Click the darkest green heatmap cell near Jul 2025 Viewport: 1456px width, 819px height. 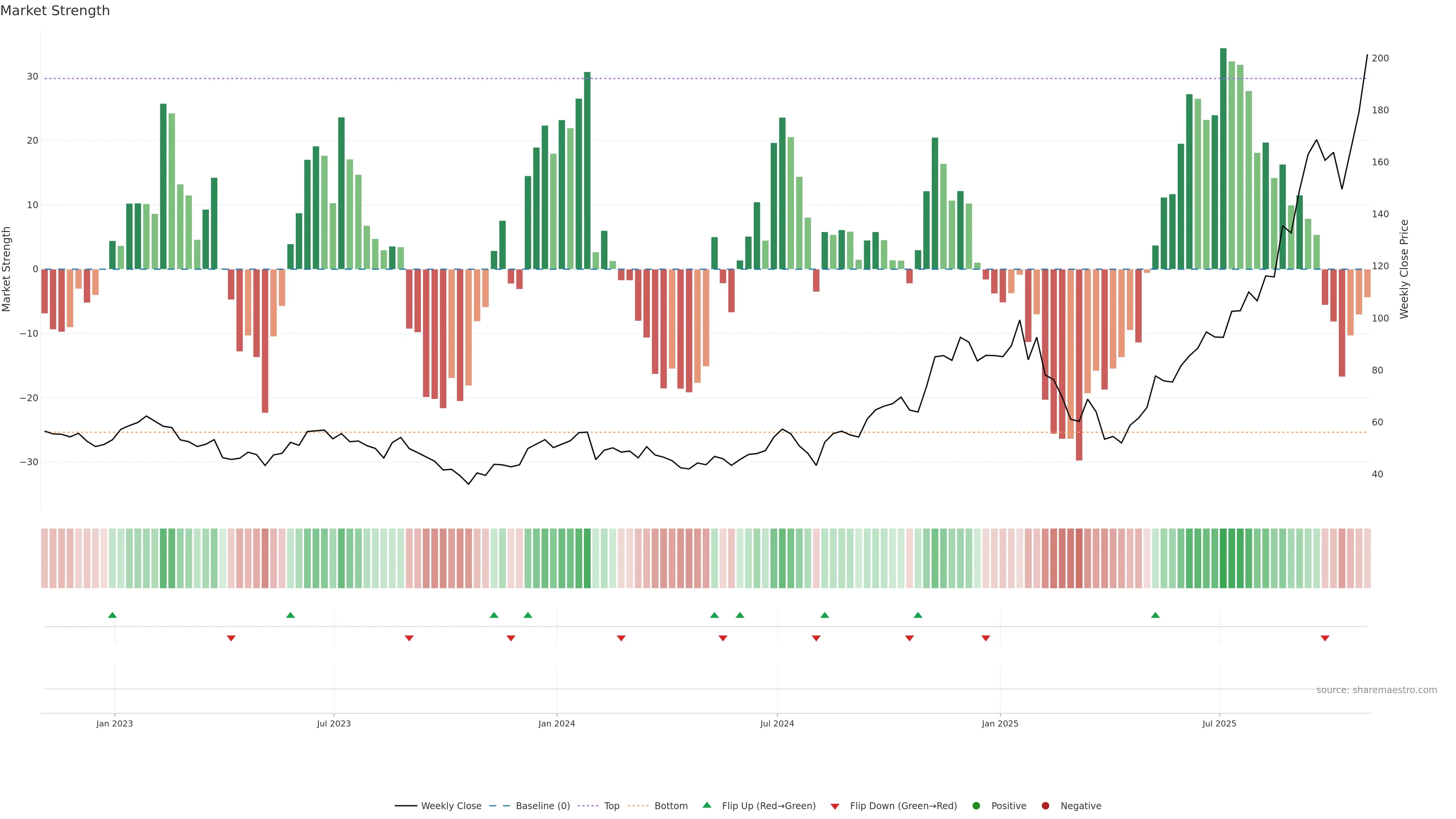tap(1223, 559)
